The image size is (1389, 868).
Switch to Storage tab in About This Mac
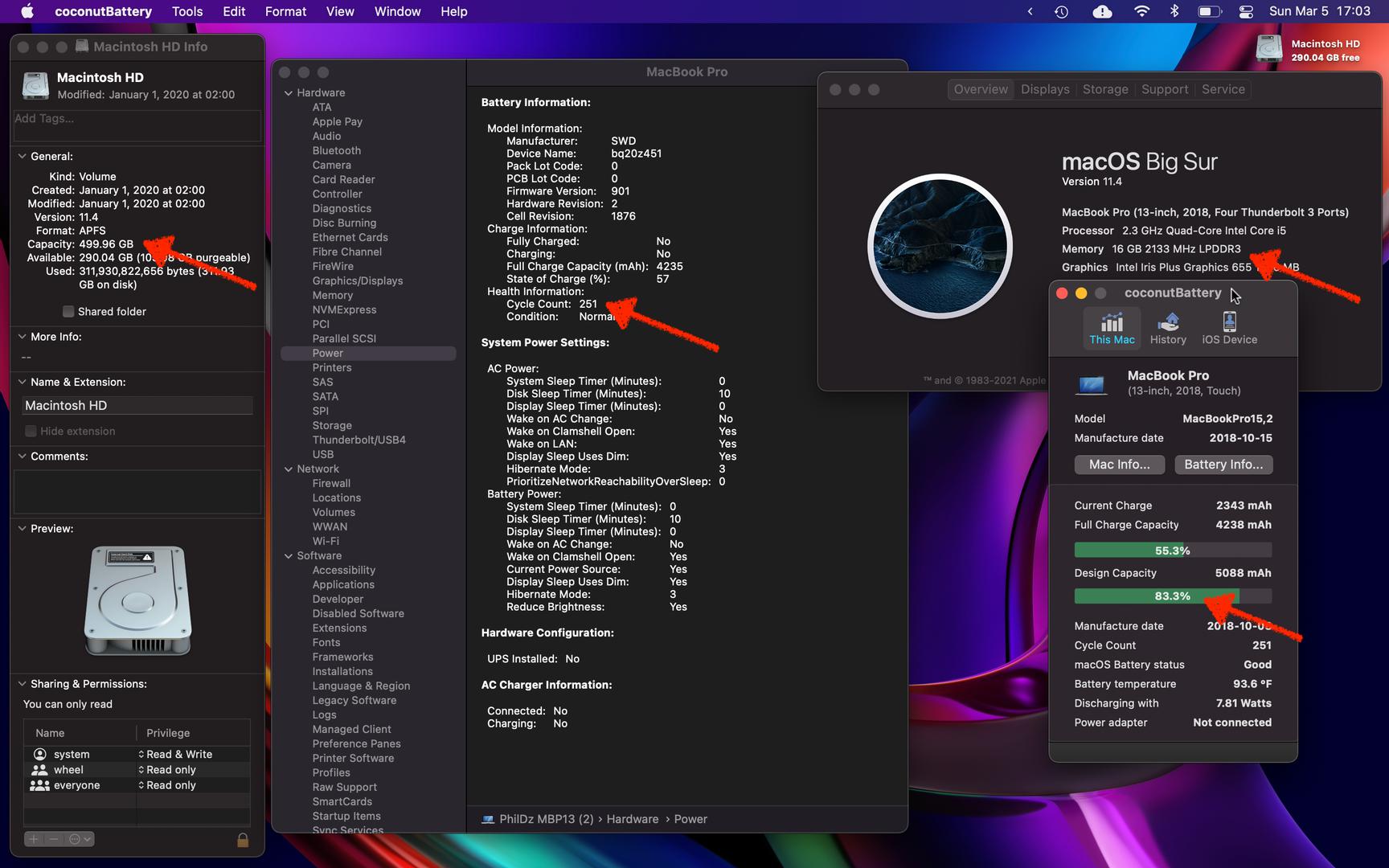(1105, 89)
